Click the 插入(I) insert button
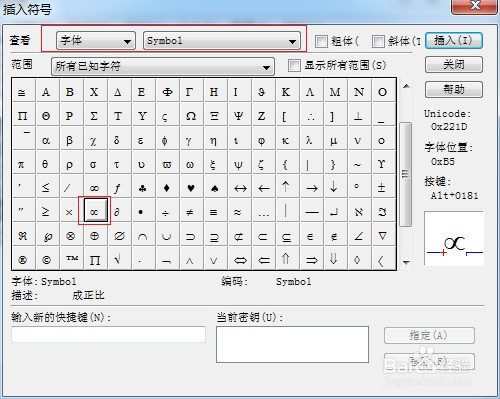 coord(454,41)
